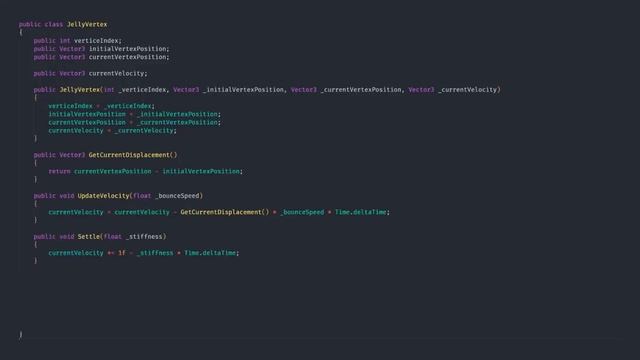The image size is (640, 360).
Task: Click Time.deltaTime in the UpdateVelocity body
Action: tap(360, 212)
